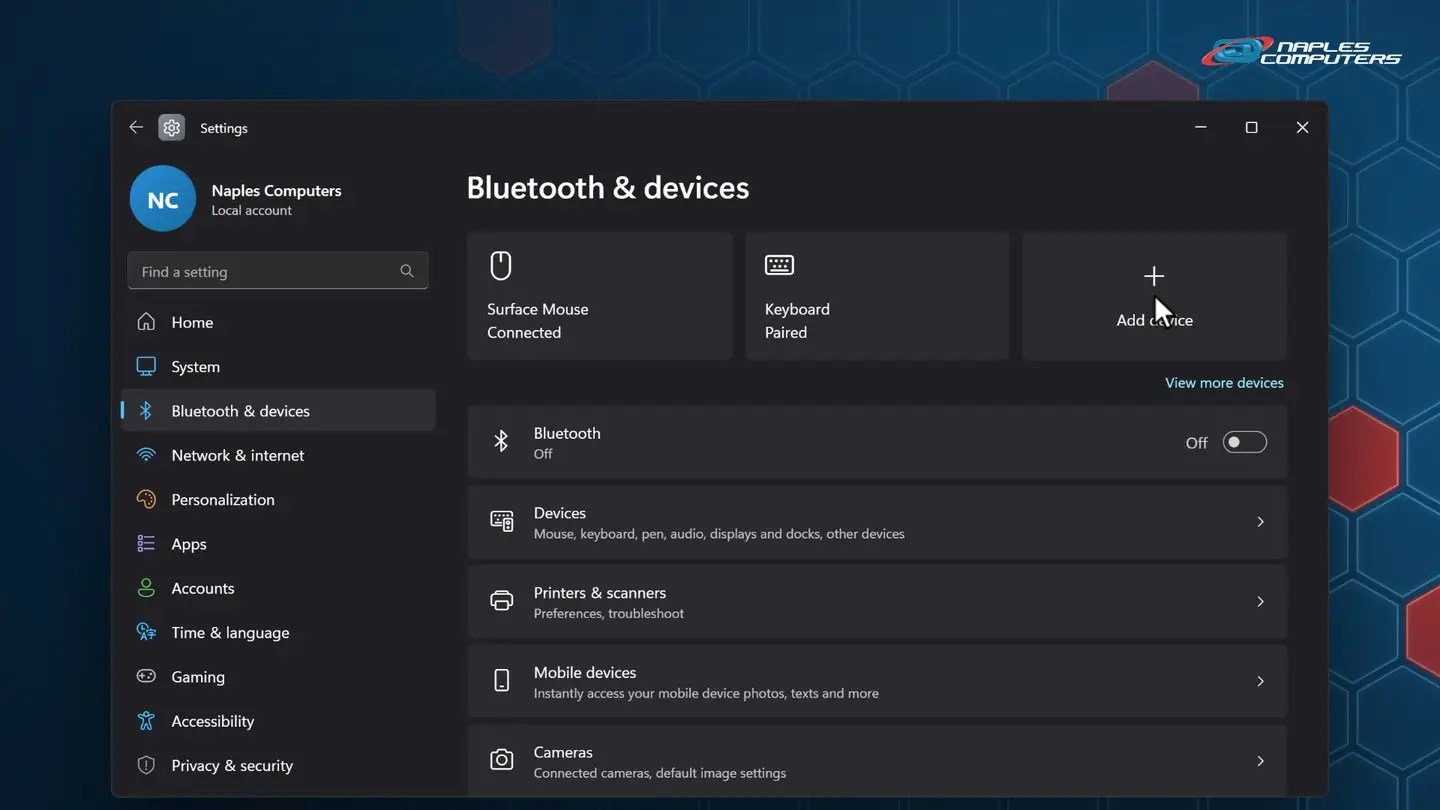Expand the Devices row chevron
1440x810 pixels.
click(1260, 522)
